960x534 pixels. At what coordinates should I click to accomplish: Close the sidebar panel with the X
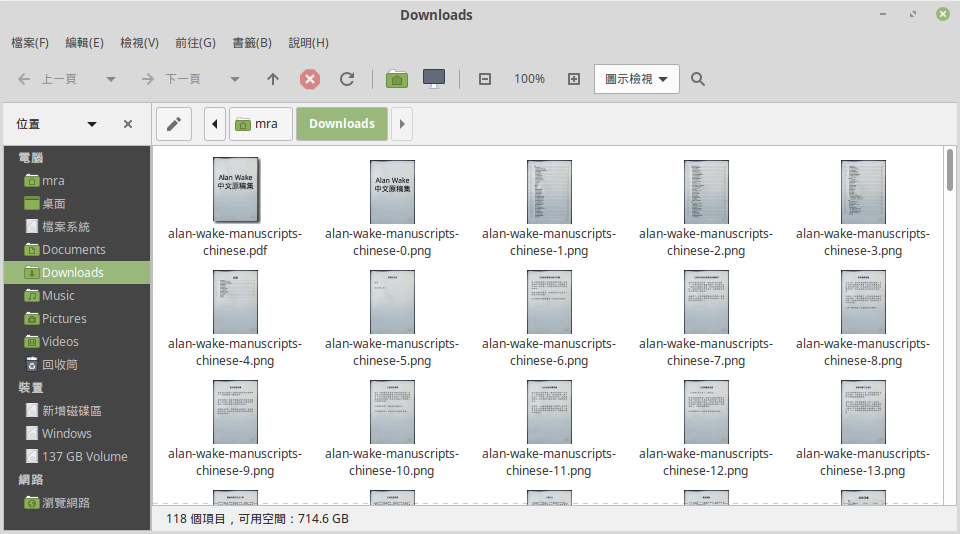(128, 124)
